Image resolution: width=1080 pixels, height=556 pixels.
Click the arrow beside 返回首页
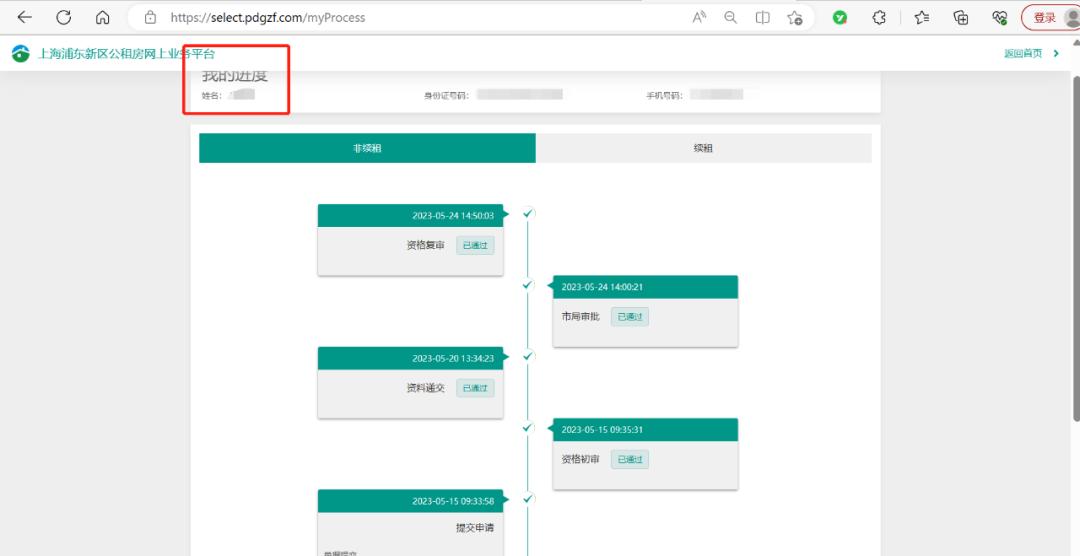(1057, 54)
